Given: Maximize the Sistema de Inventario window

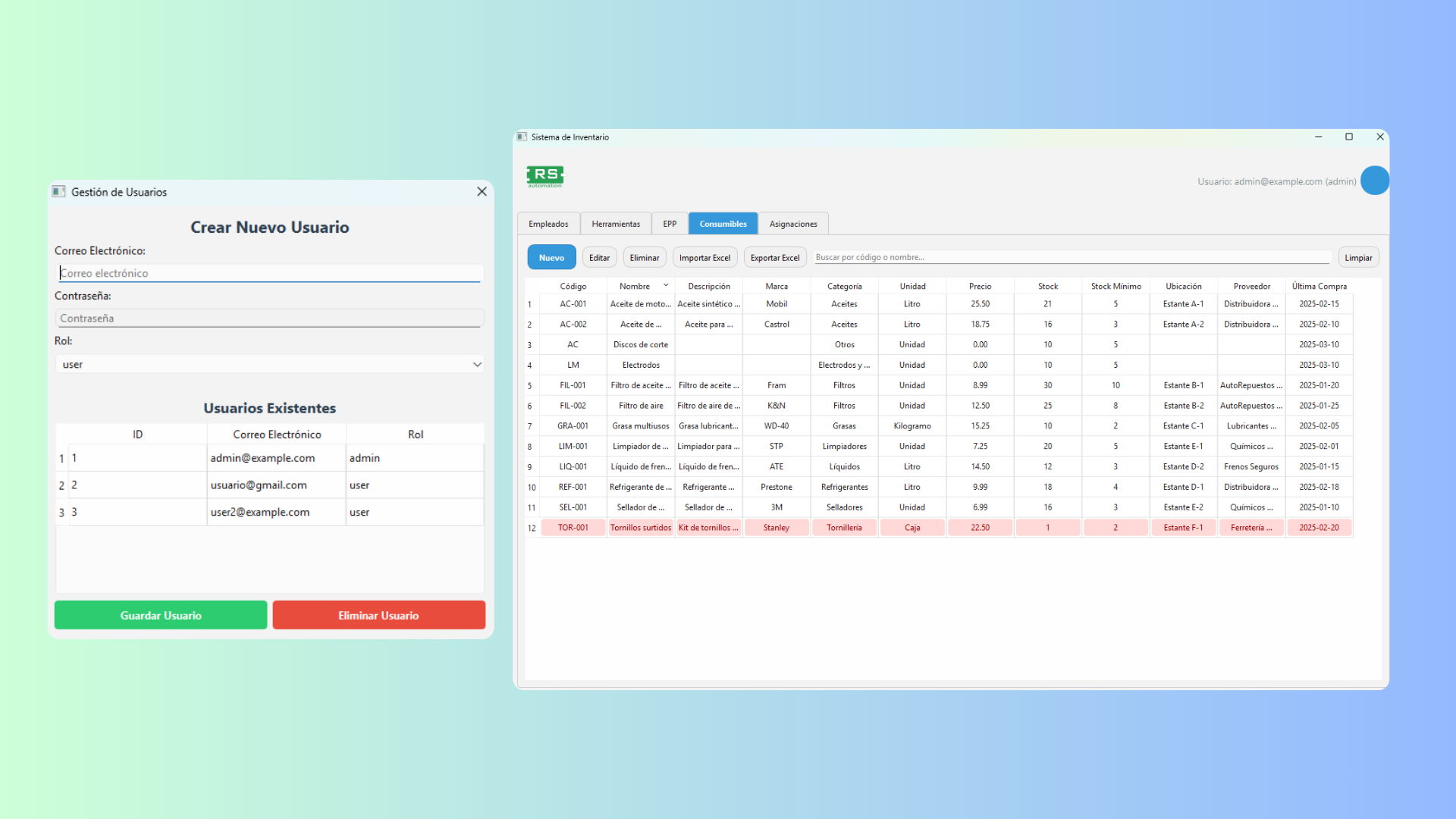Looking at the screenshot, I should [x=1349, y=137].
